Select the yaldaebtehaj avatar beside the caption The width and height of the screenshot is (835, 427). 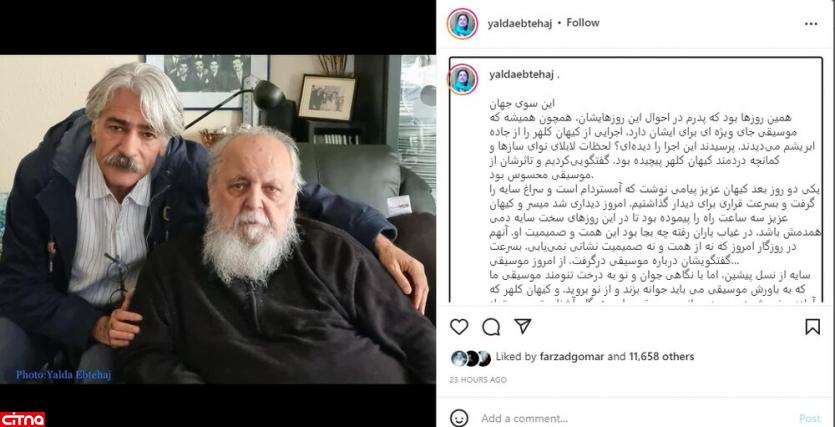[x=462, y=79]
